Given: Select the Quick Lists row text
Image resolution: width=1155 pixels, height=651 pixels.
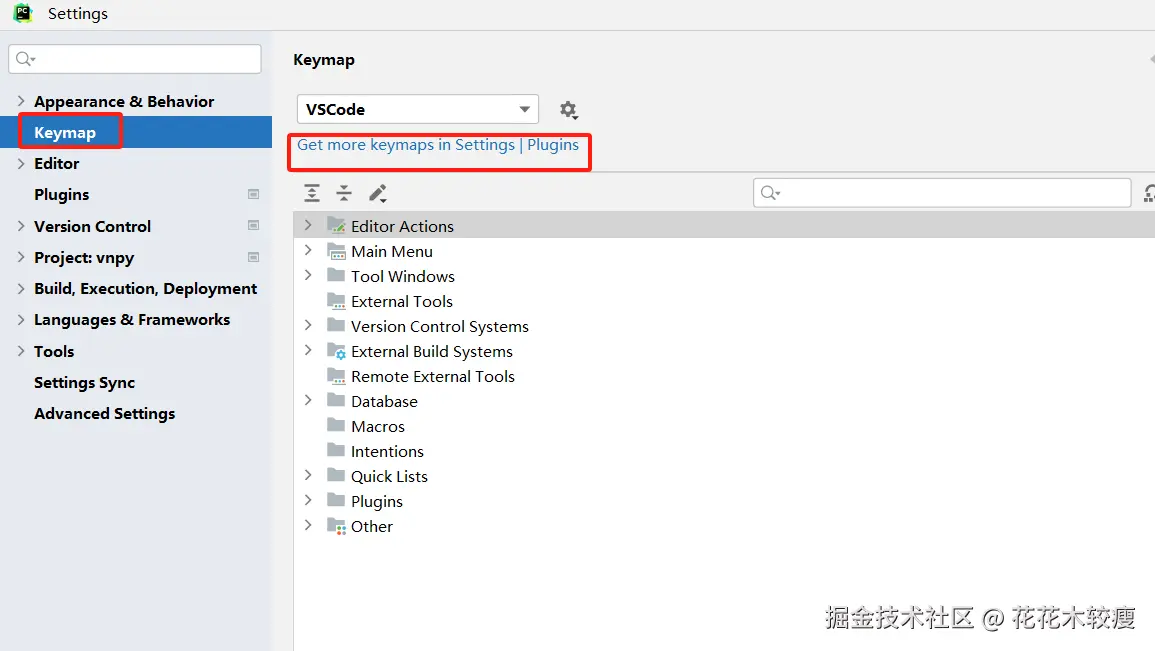Looking at the screenshot, I should [390, 476].
